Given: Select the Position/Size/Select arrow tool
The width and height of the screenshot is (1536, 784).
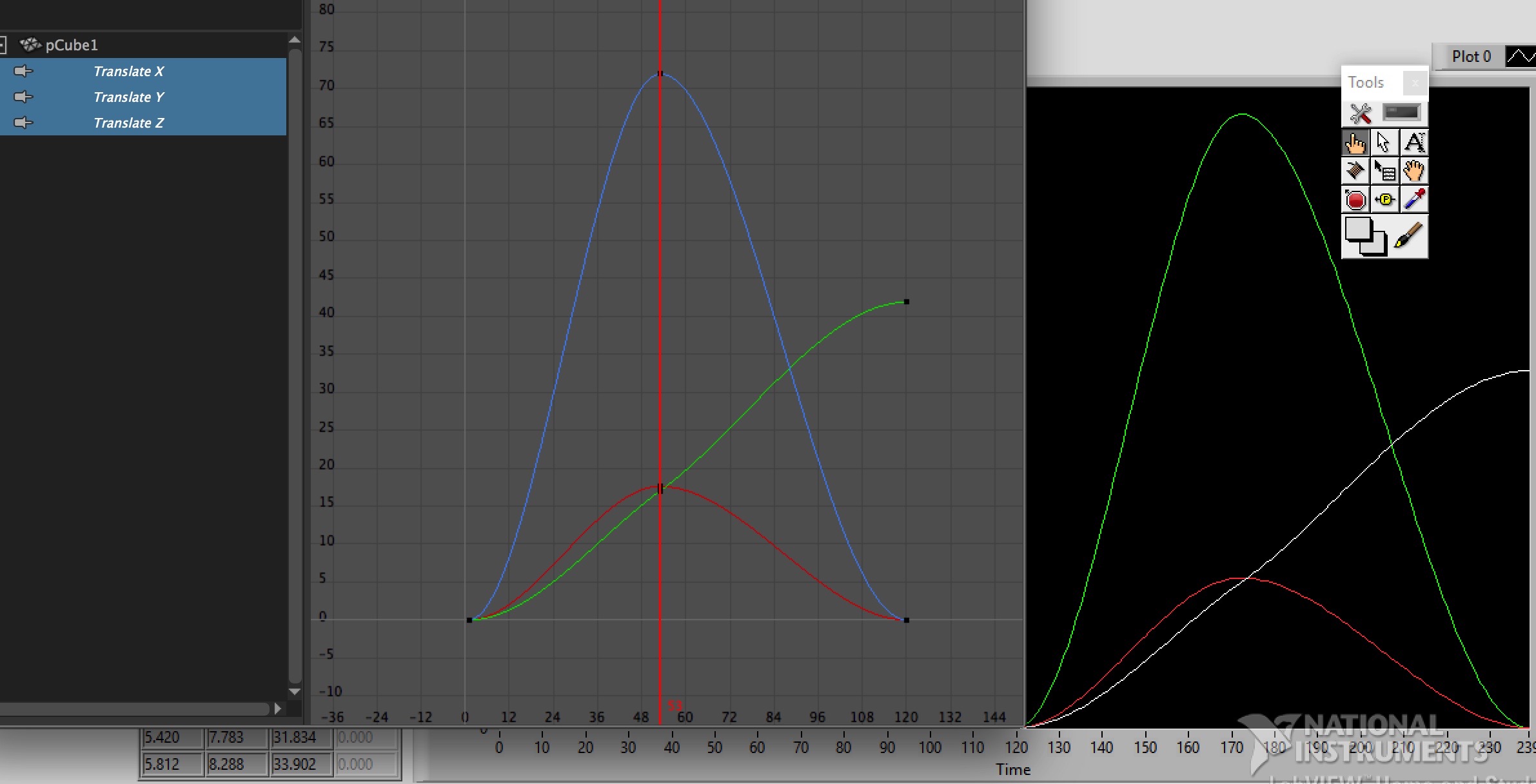Looking at the screenshot, I should 1384,142.
